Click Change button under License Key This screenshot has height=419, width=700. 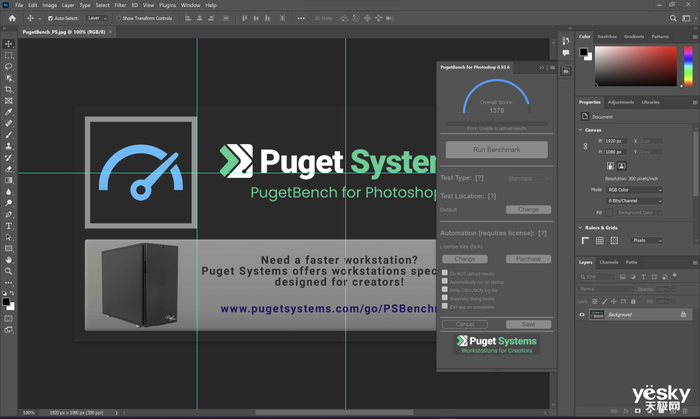(465, 259)
